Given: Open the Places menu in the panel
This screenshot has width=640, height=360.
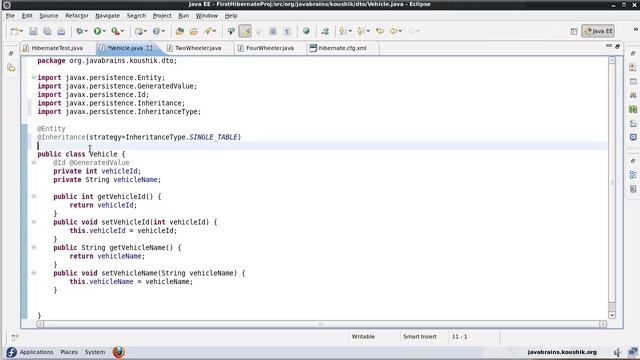Looking at the screenshot, I should tap(69, 352).
